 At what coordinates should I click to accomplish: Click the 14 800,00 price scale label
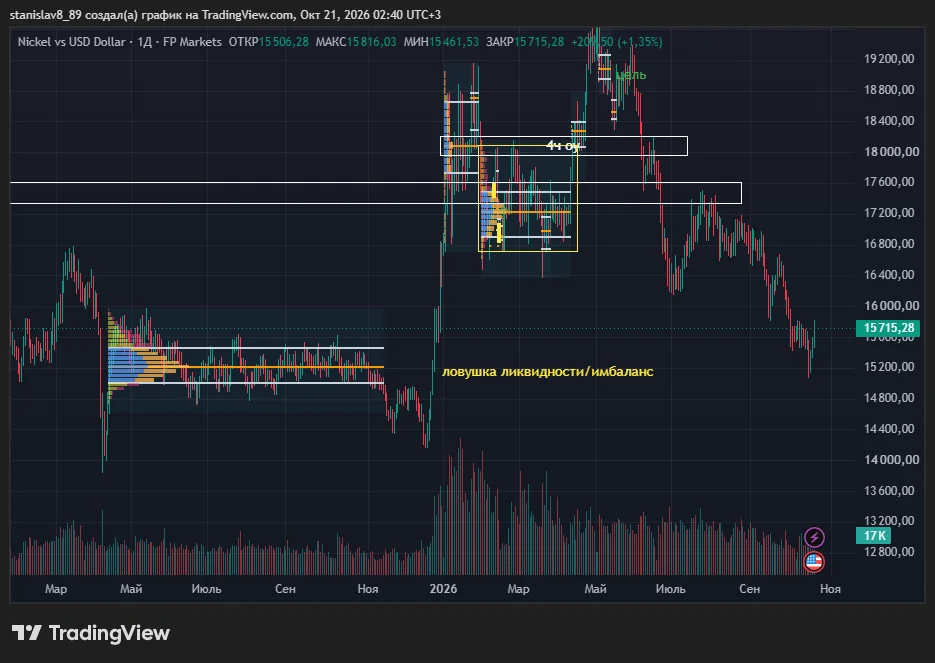tap(889, 398)
